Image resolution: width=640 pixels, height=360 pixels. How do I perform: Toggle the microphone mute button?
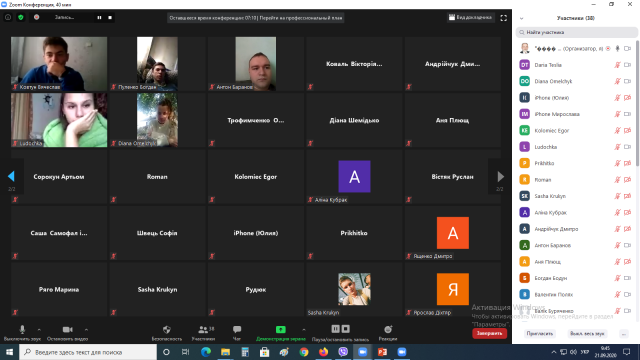tap(22, 329)
